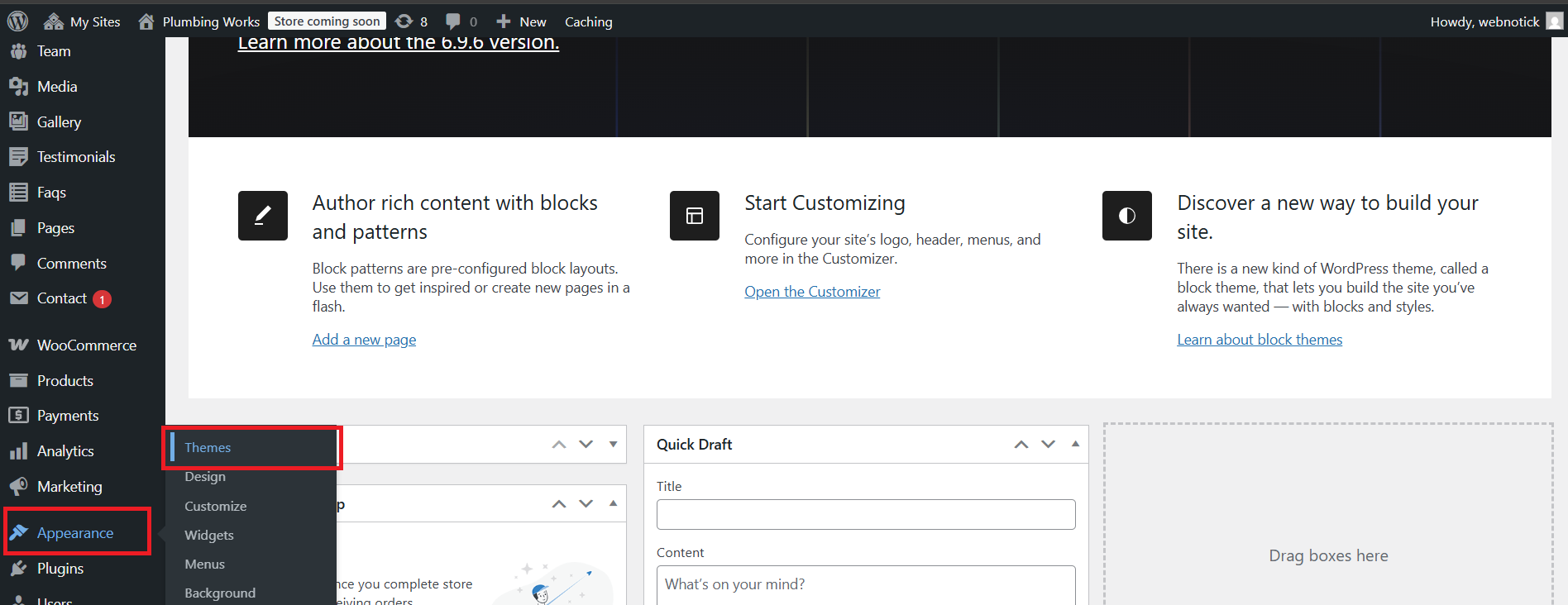Collapse the Quick Draft panel
The width and height of the screenshot is (1568, 605).
(x=1075, y=445)
